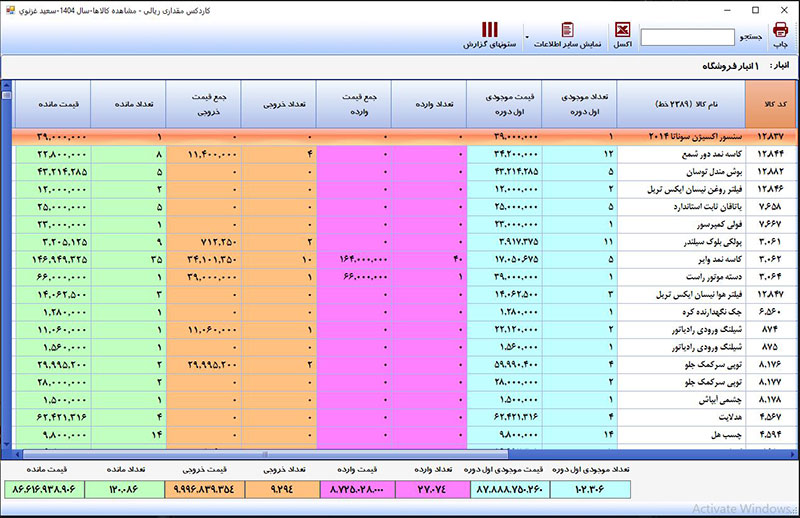The width and height of the screenshot is (800, 518).
Task: Select the item کاسه نمد وایر
Action: point(720,259)
